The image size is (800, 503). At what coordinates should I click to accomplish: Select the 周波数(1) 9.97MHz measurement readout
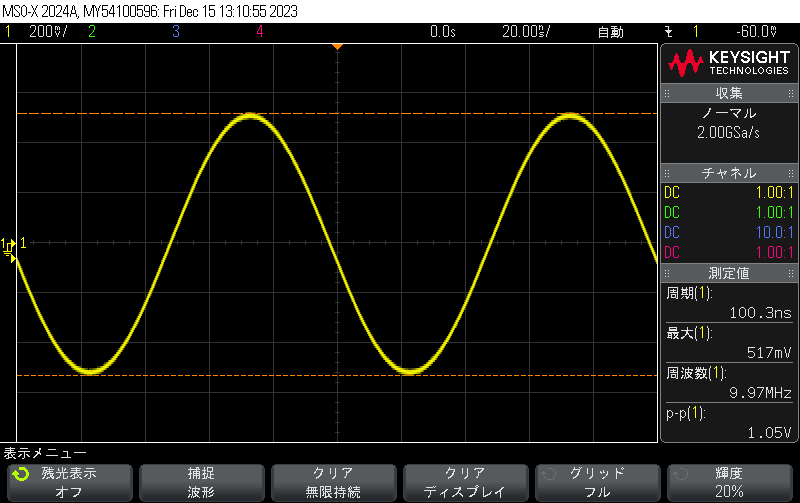[x=729, y=382]
